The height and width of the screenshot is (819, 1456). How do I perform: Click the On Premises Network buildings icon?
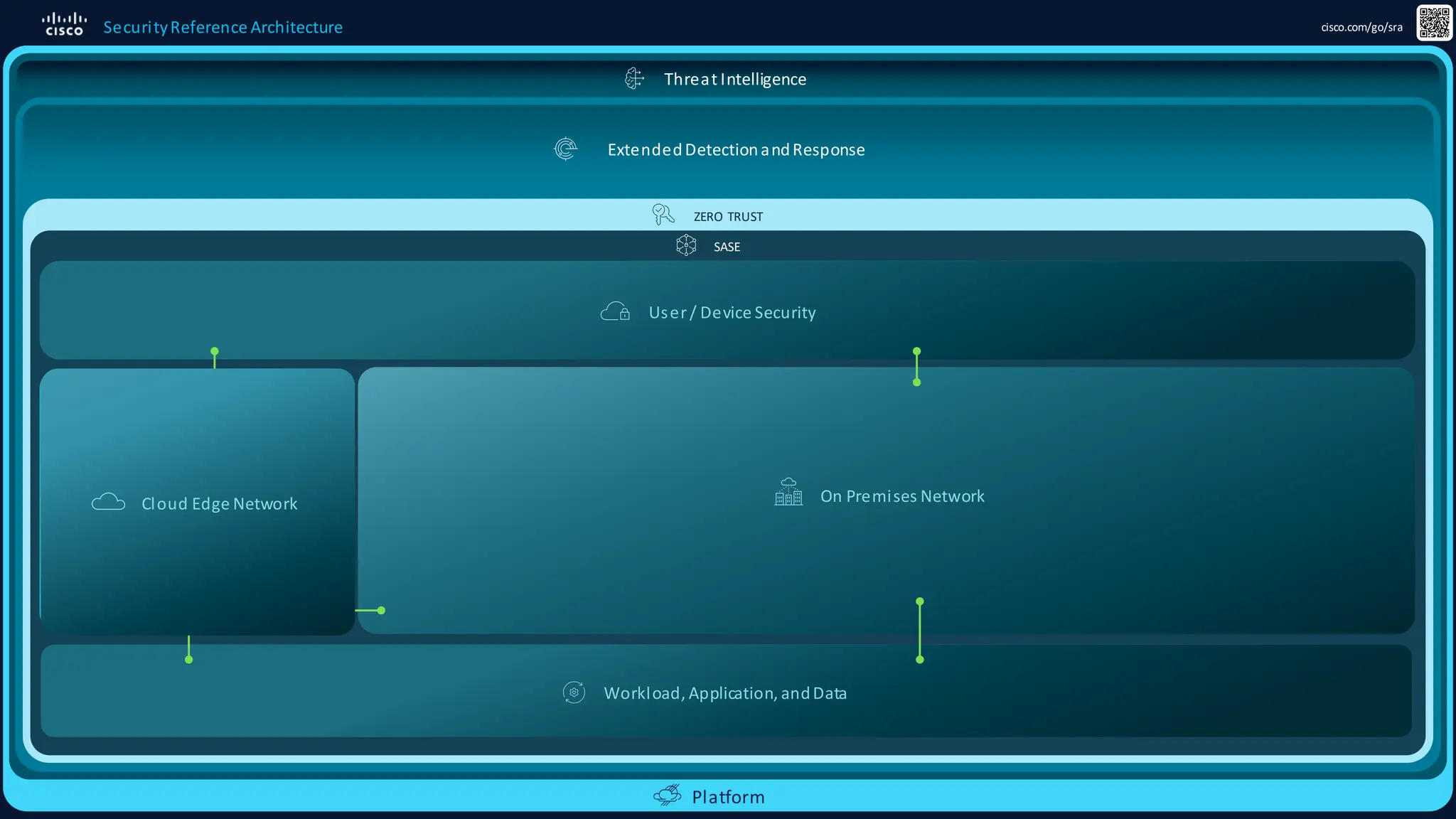(788, 493)
